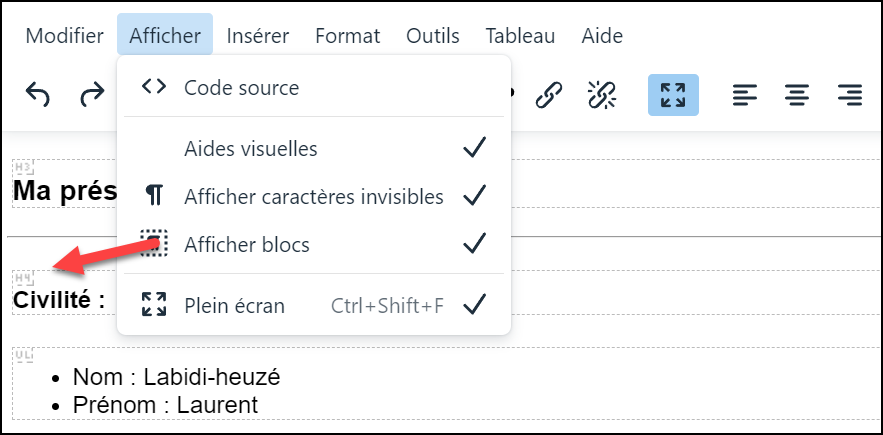Align text left with toolbar icon
The image size is (883, 435).
coord(744,95)
